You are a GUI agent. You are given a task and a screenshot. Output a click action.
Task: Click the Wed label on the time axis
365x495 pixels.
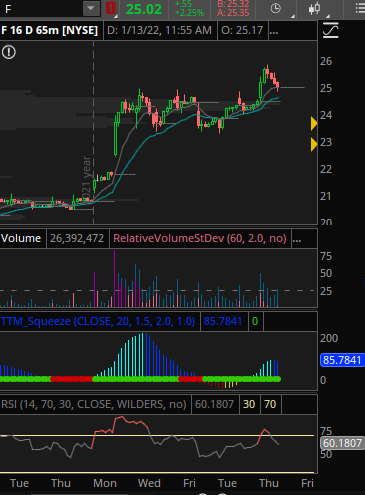point(149,483)
